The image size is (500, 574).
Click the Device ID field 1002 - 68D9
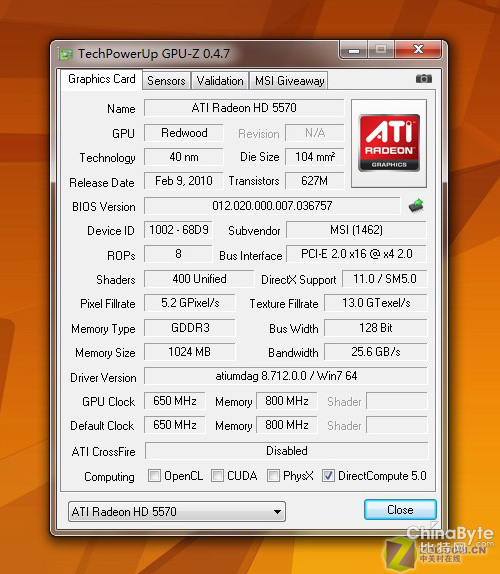coord(178,230)
